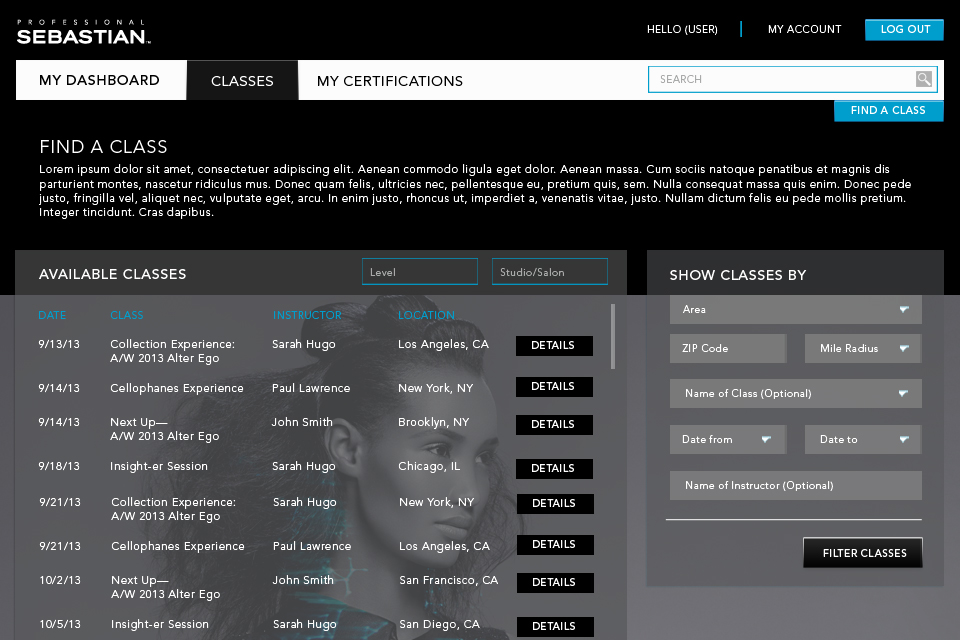Click 9/14/13 Cellophanes Experience class name

tap(176, 388)
